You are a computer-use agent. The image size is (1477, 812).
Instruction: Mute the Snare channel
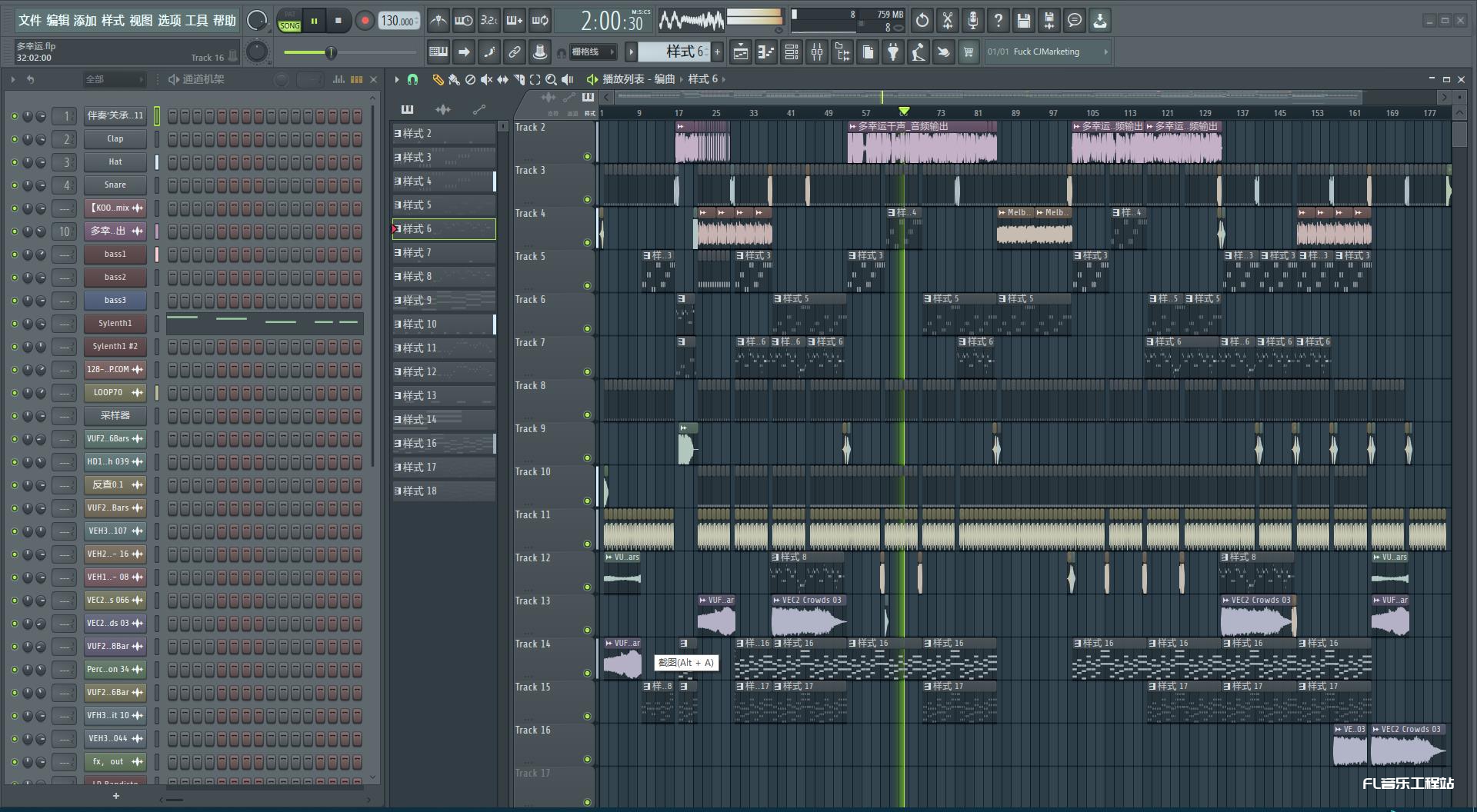point(15,185)
